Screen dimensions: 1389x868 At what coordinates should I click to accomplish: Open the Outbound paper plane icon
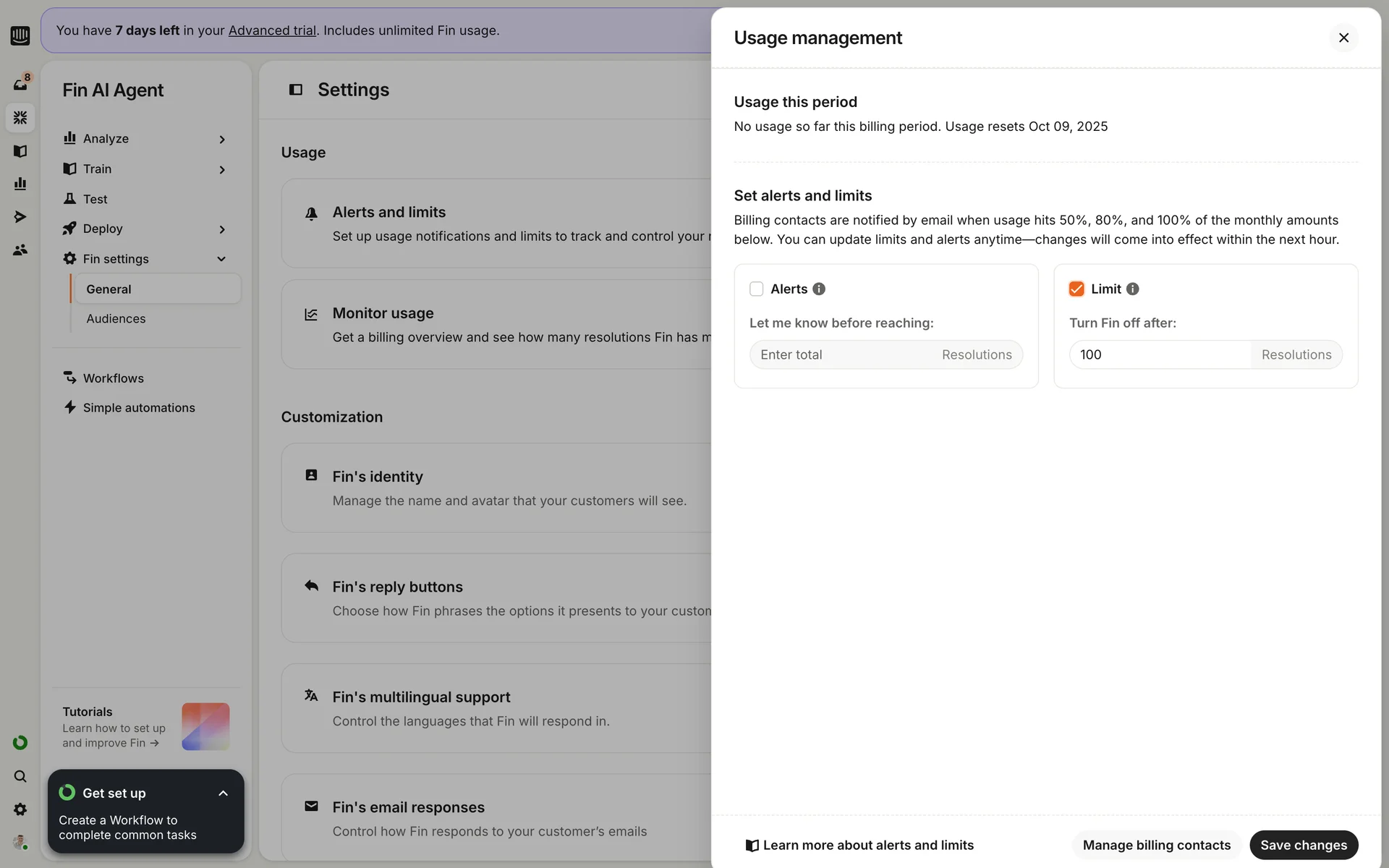[x=20, y=217]
